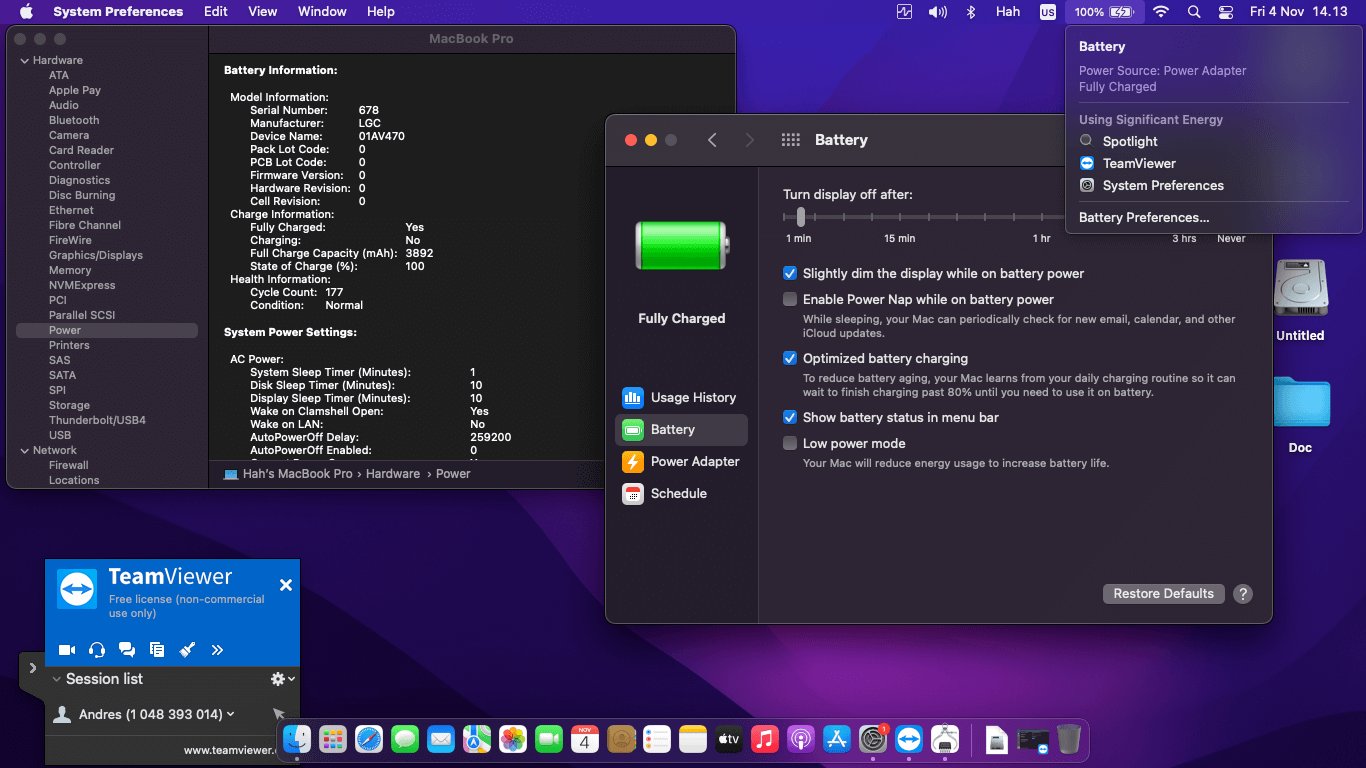This screenshot has height=768, width=1366.
Task: Expand the Andres session dropdown arrow
Action: [231, 714]
